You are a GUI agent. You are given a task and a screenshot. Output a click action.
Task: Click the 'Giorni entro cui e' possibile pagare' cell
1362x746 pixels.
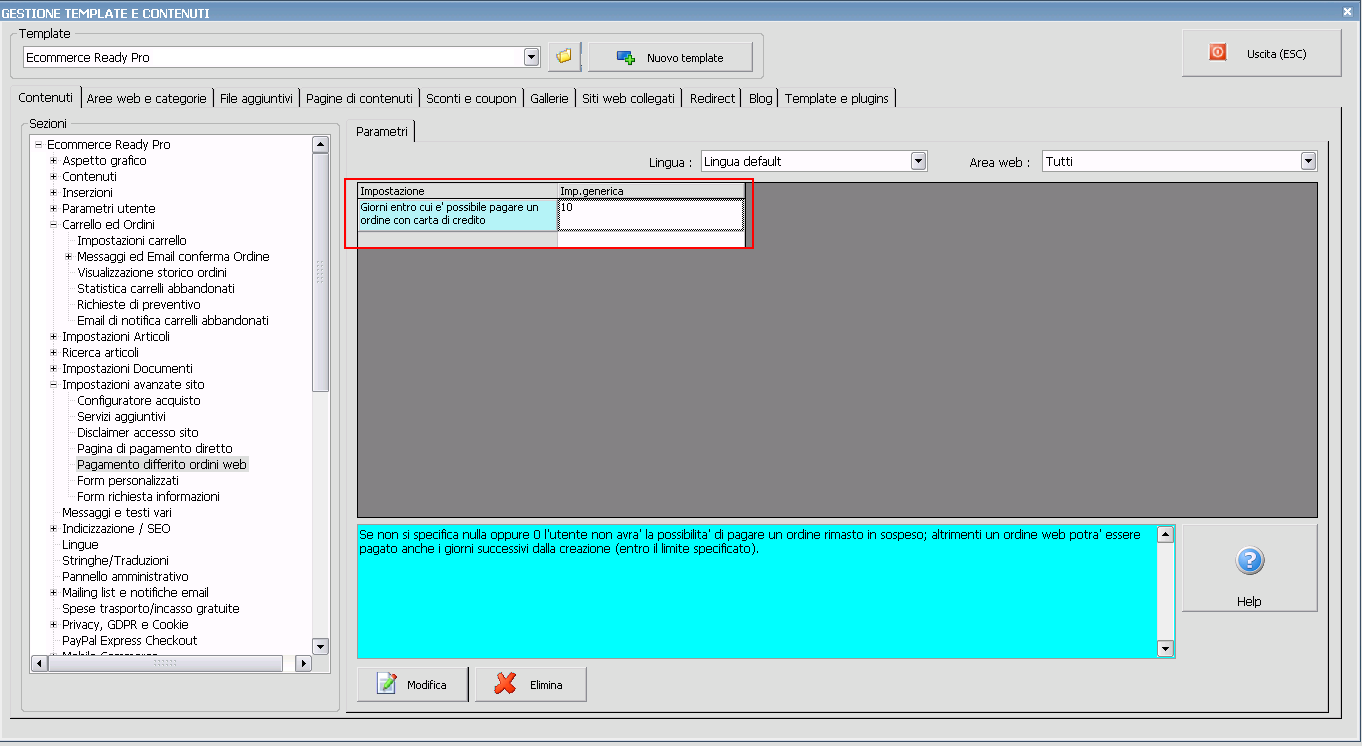[x=458, y=214]
